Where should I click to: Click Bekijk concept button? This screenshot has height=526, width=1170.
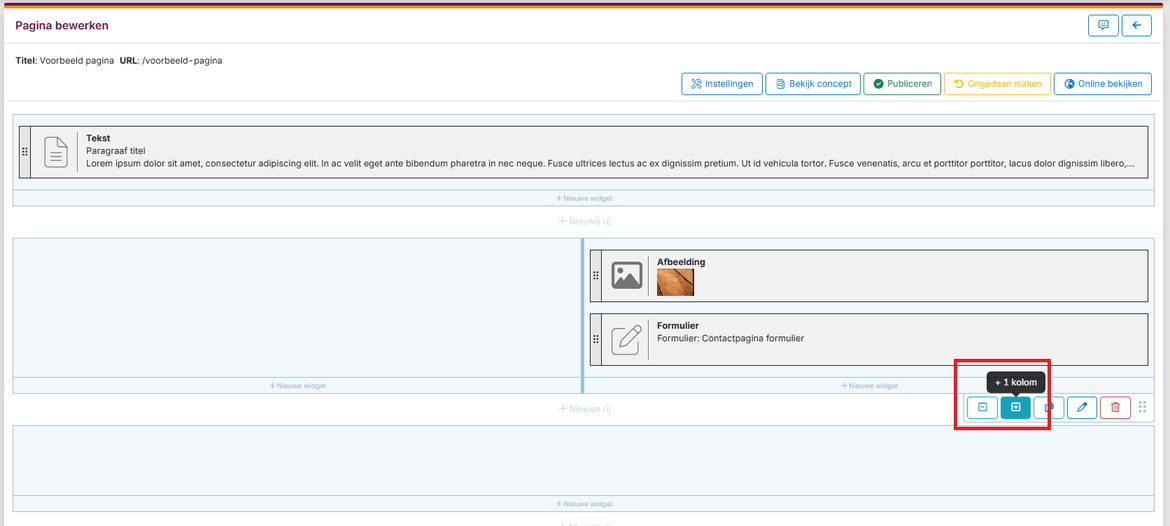pyautogui.click(x=812, y=84)
